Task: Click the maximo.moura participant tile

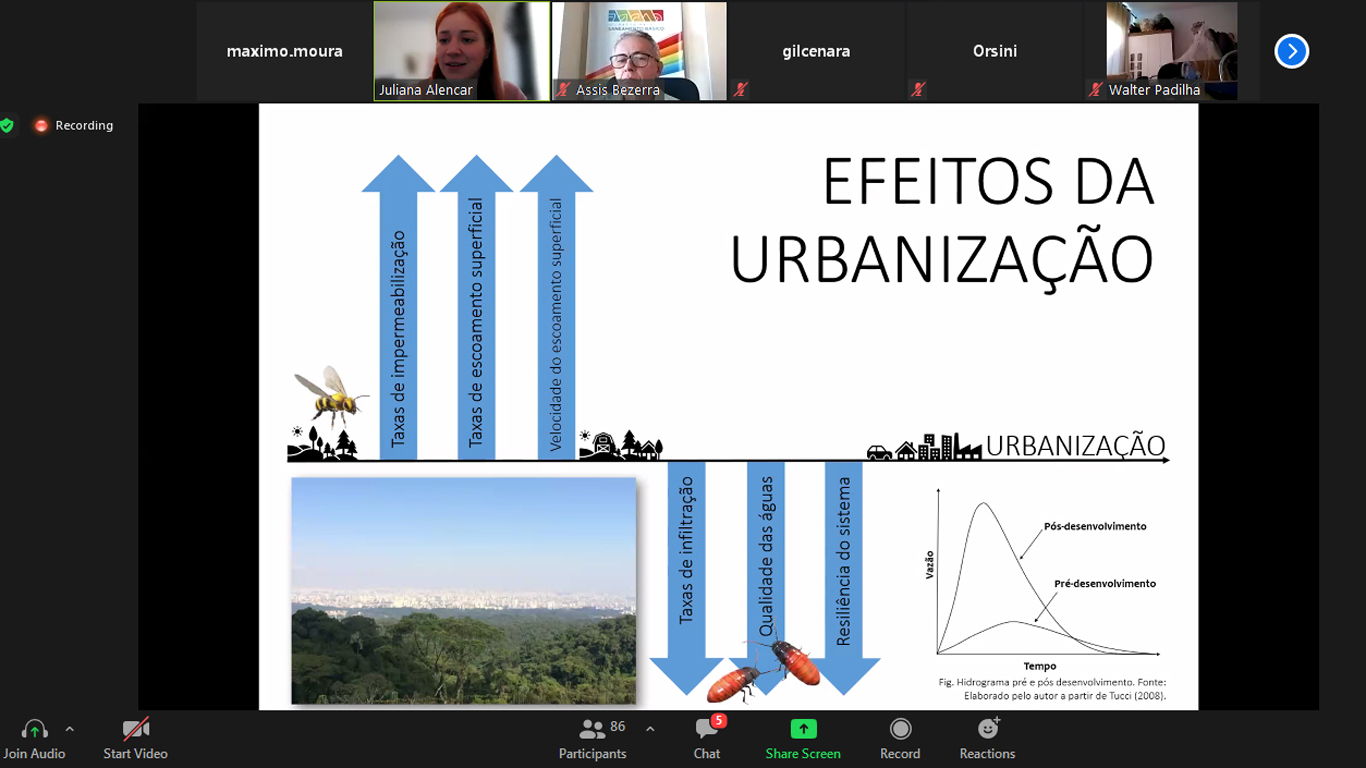Action: pyautogui.click(x=284, y=51)
